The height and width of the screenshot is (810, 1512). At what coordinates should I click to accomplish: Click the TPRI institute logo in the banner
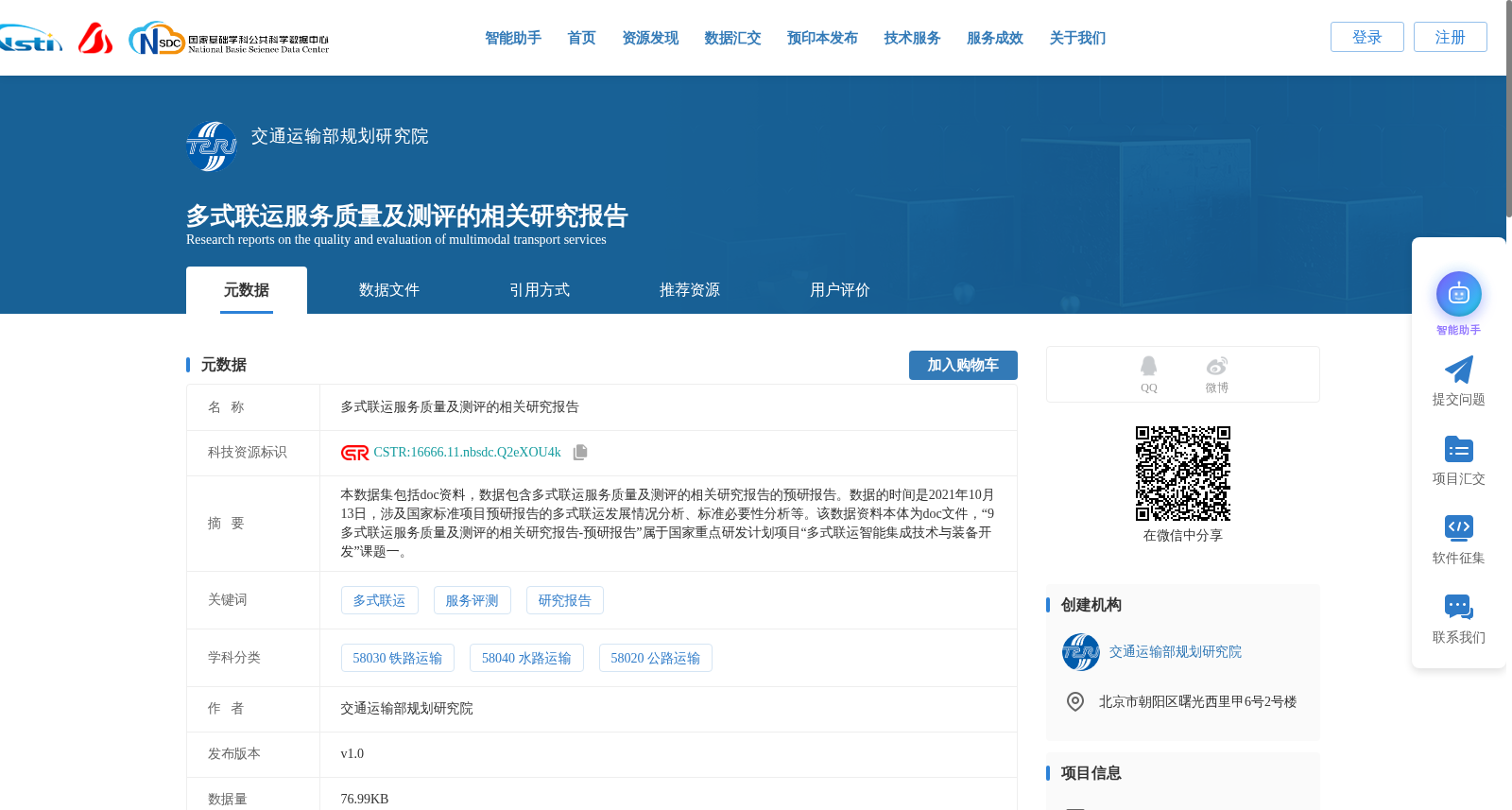(x=212, y=146)
